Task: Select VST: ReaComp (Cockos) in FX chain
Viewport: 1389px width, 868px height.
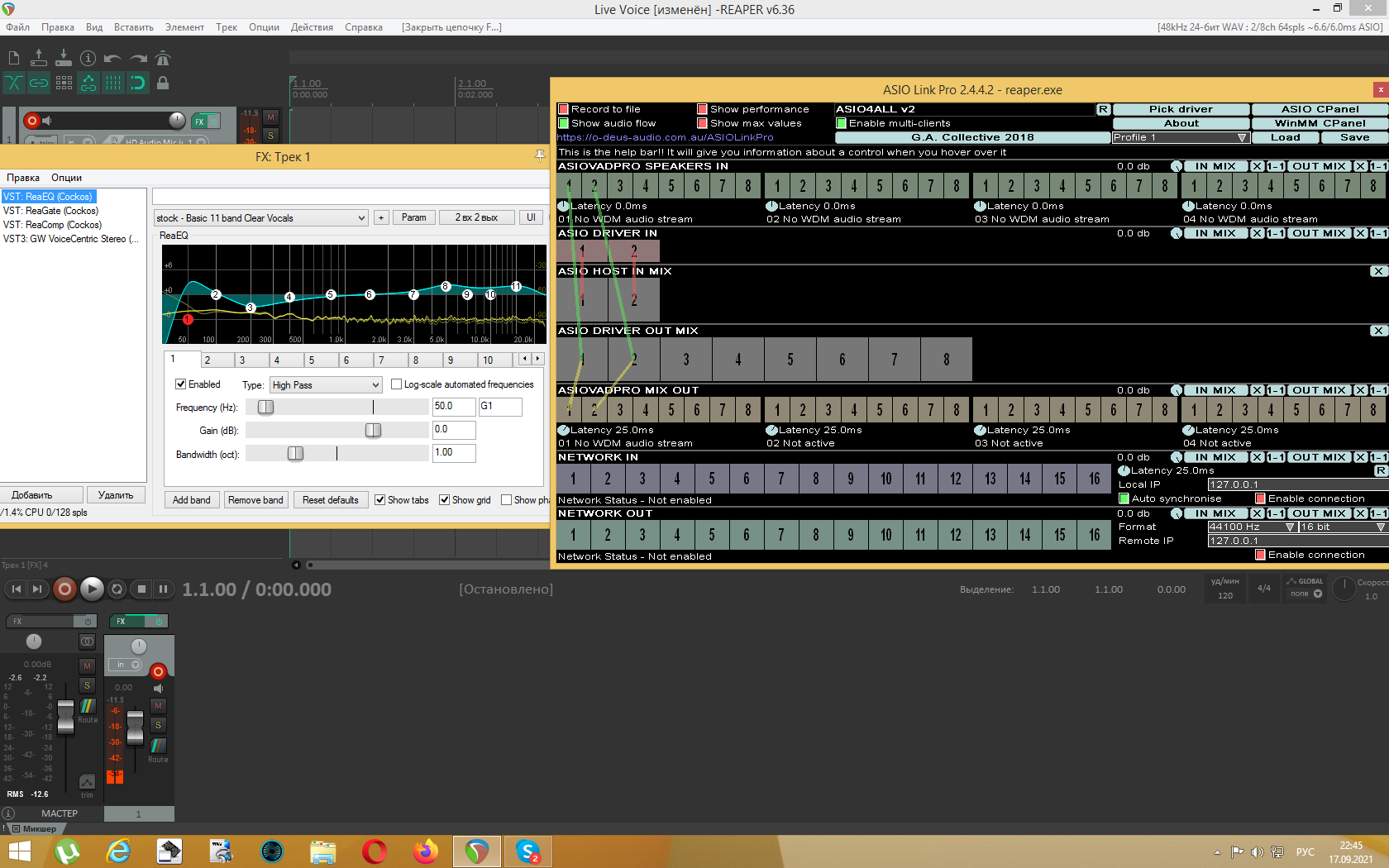Action: [52, 225]
